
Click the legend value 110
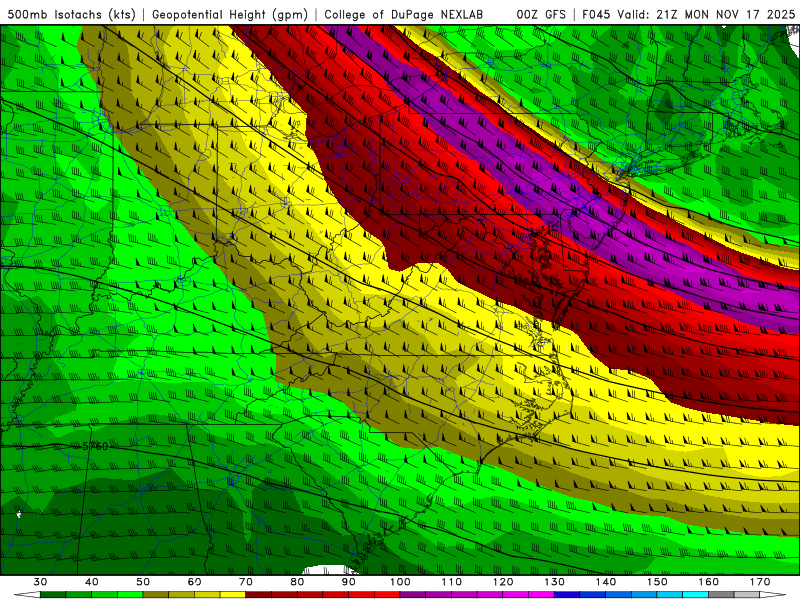(452, 582)
